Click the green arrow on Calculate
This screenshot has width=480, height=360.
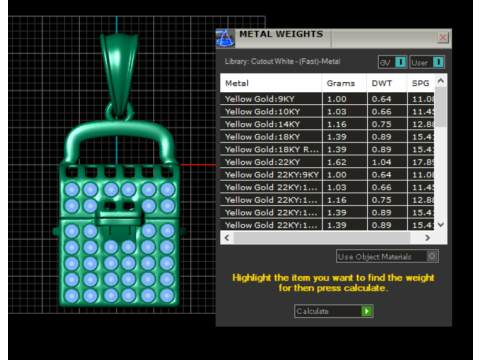tap(367, 311)
